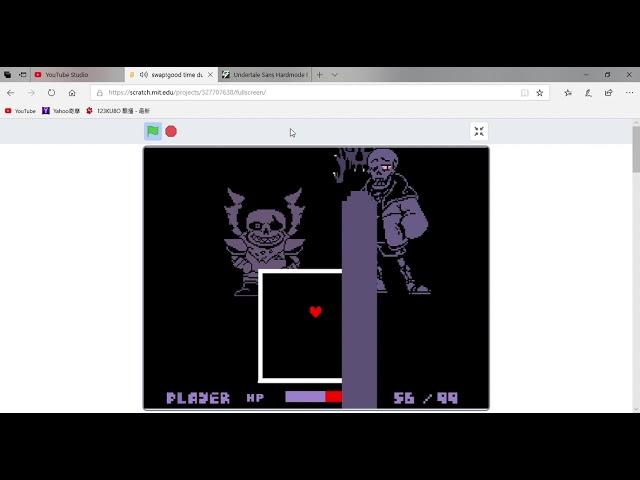640x480 pixels.
Task: Minimize the browser window
Action: (x=586, y=75)
